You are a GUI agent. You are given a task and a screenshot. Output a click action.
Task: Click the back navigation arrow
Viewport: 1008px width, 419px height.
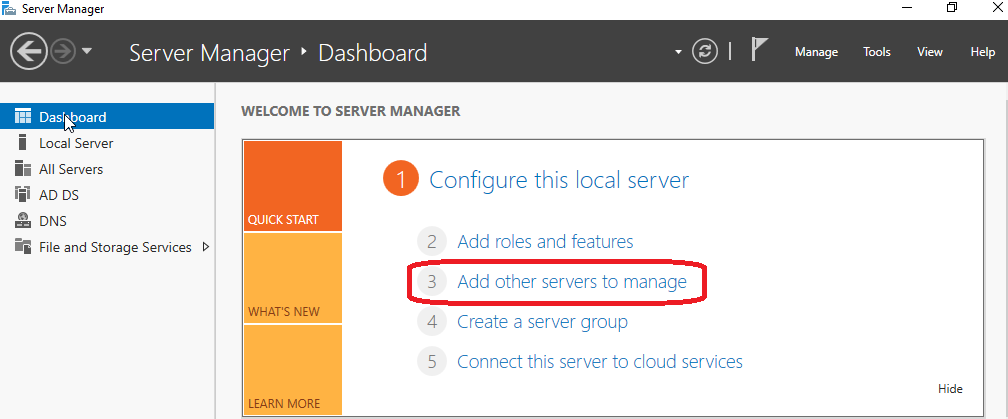click(x=28, y=52)
